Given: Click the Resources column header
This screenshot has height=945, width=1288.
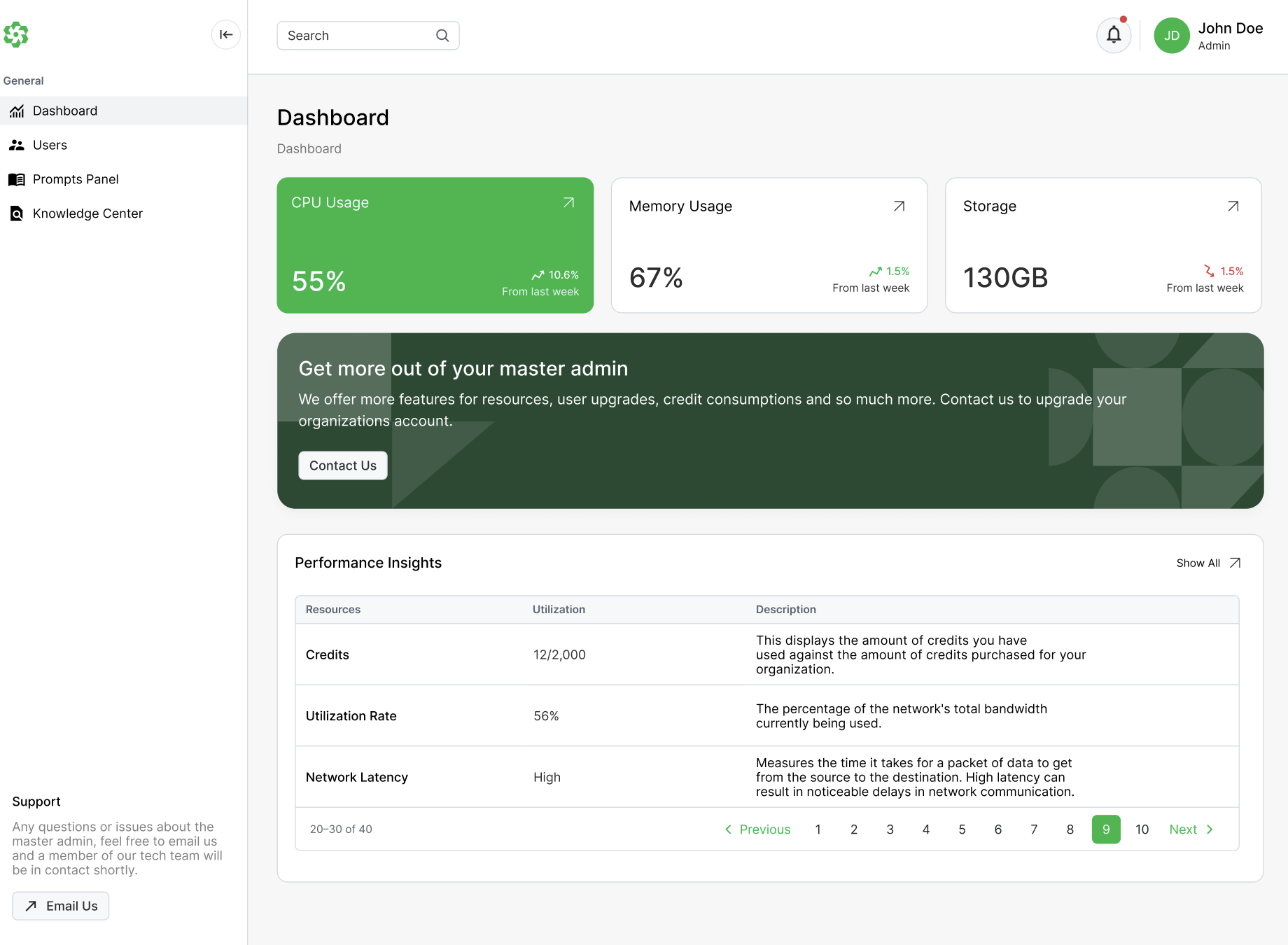Looking at the screenshot, I should 333,610.
